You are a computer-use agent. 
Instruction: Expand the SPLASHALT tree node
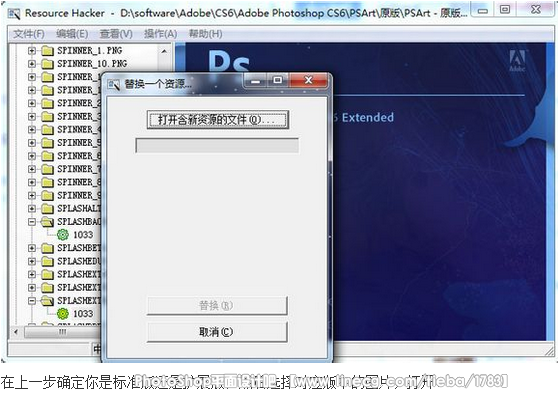pyautogui.click(x=32, y=209)
